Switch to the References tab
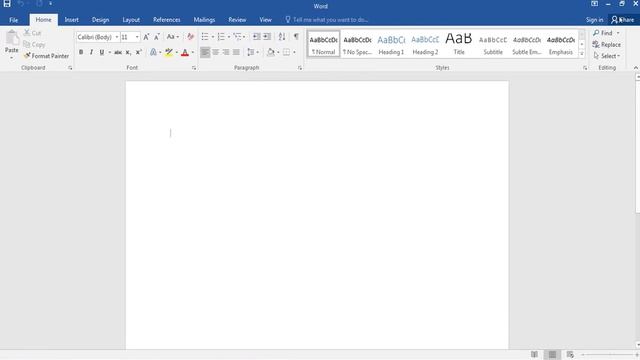Screen dimensions: 640x360 click(x=167, y=20)
